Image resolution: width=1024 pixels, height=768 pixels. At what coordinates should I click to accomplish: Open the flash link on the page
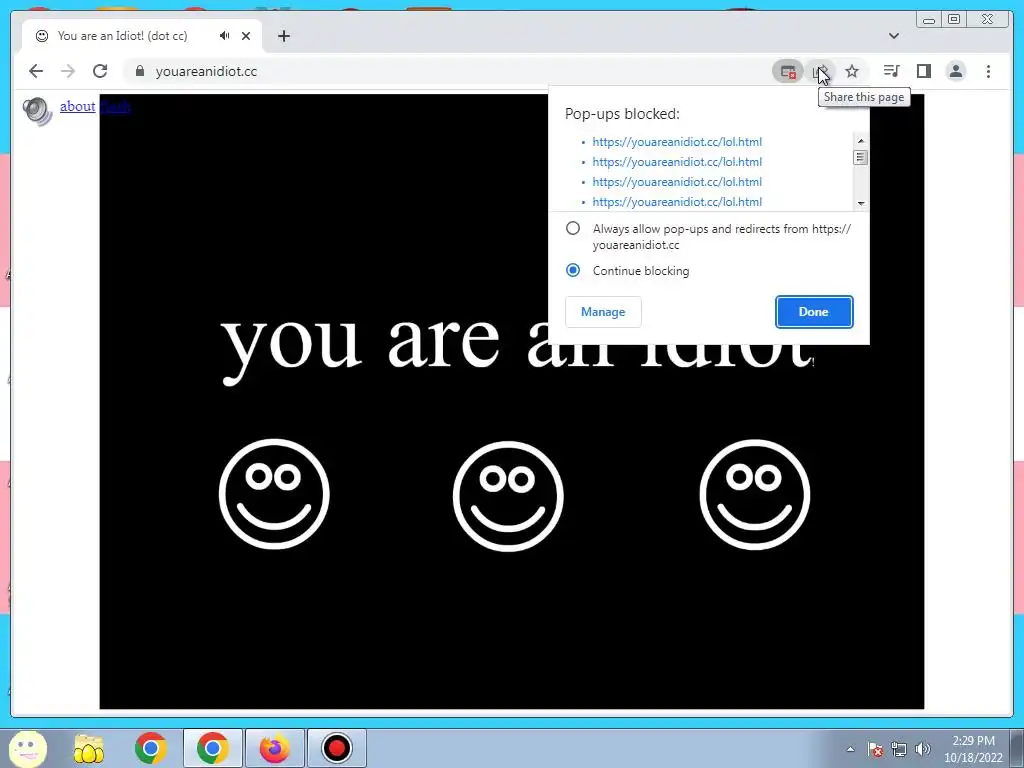(116, 106)
